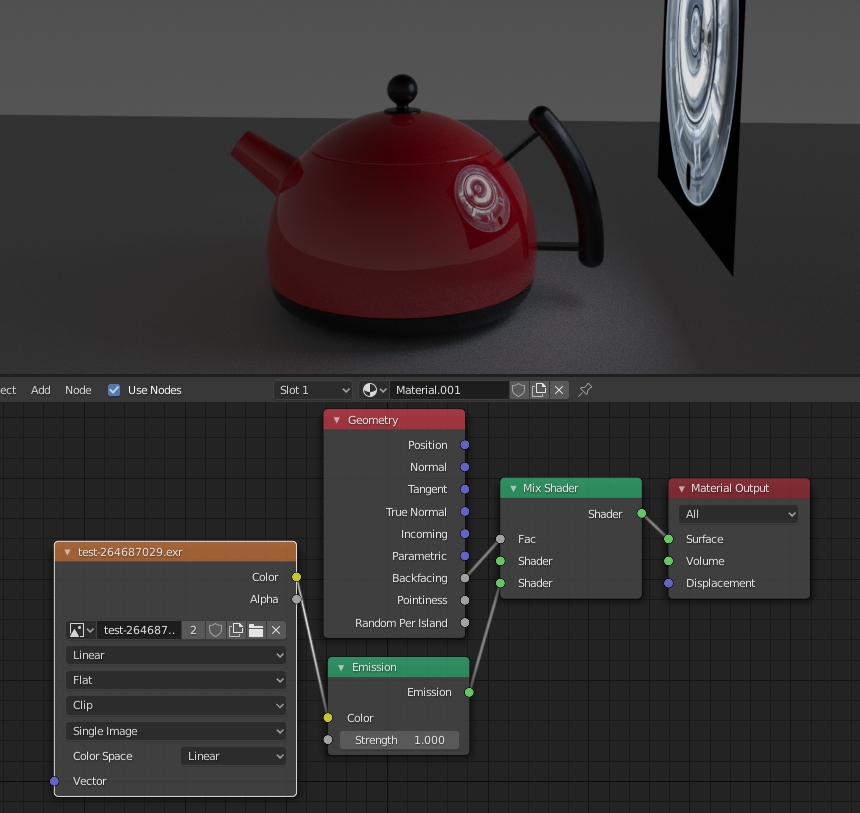Click the Material.001 name field
860x813 pixels.
click(x=449, y=390)
